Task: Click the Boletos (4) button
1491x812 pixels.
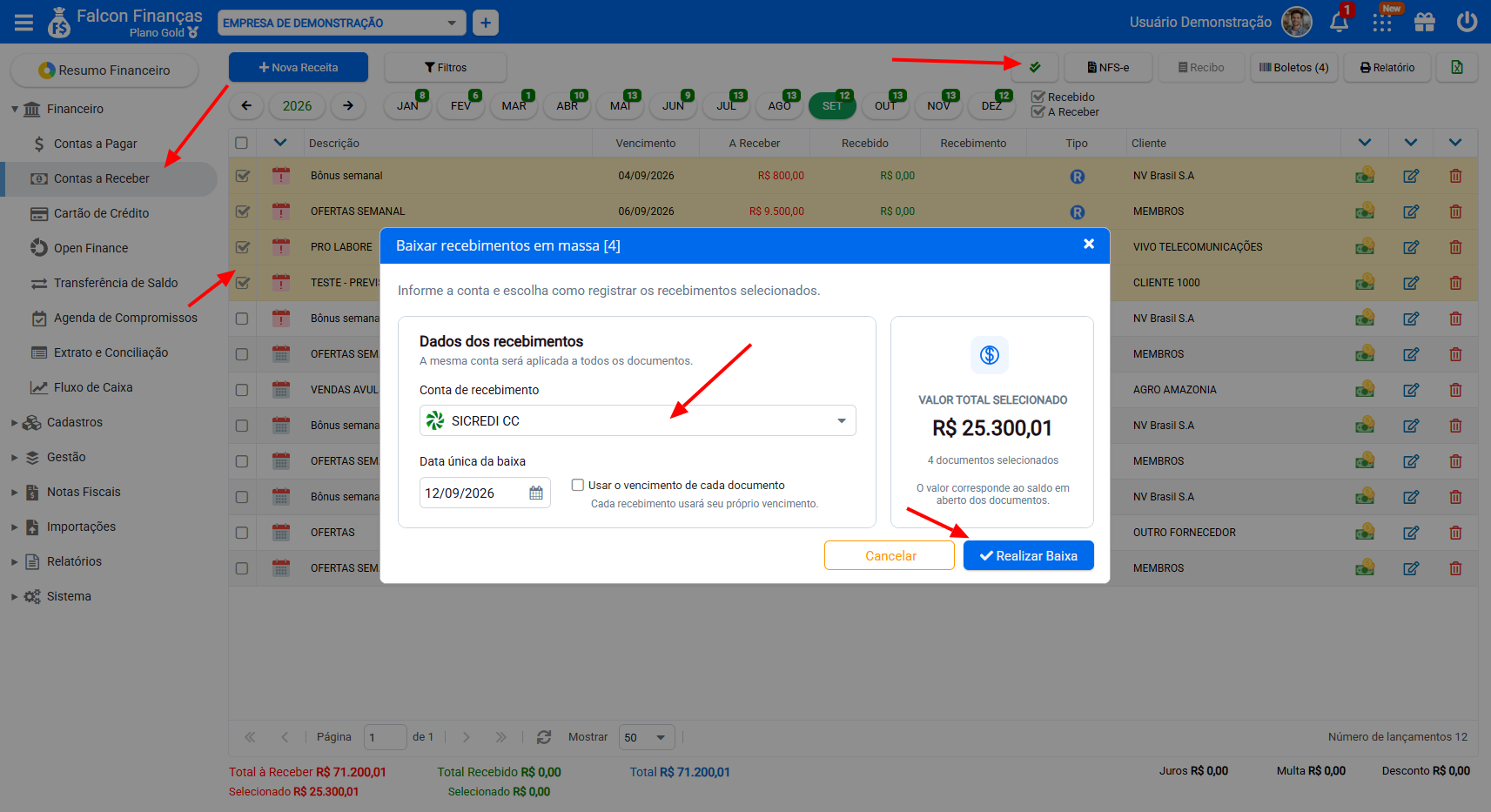Action: point(1293,67)
